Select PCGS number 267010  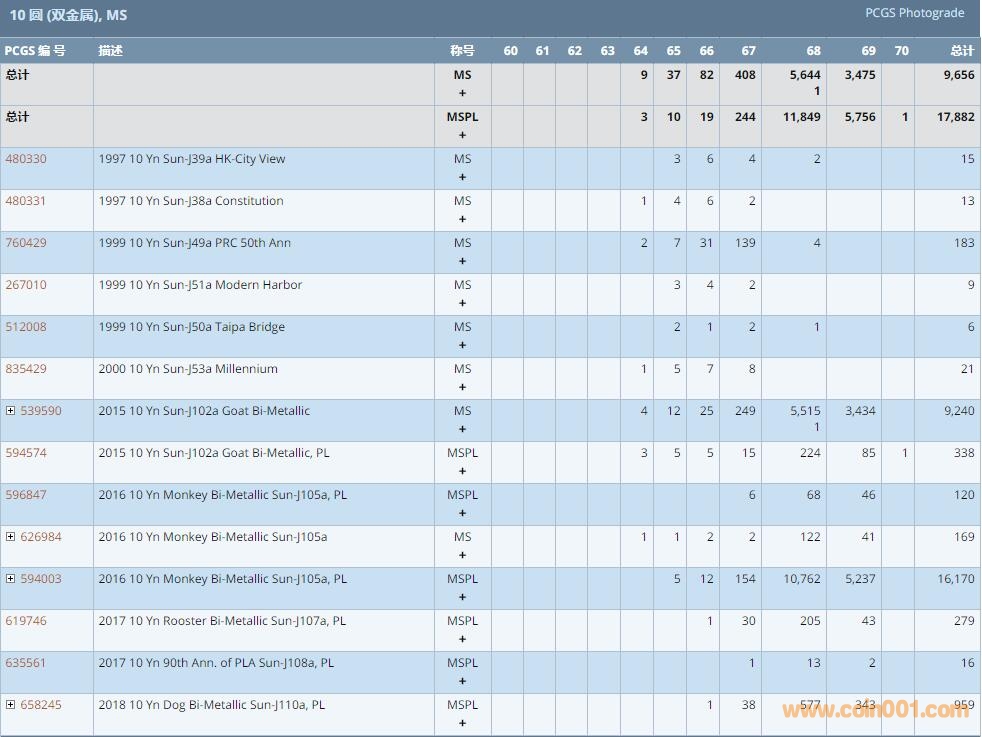click(26, 285)
